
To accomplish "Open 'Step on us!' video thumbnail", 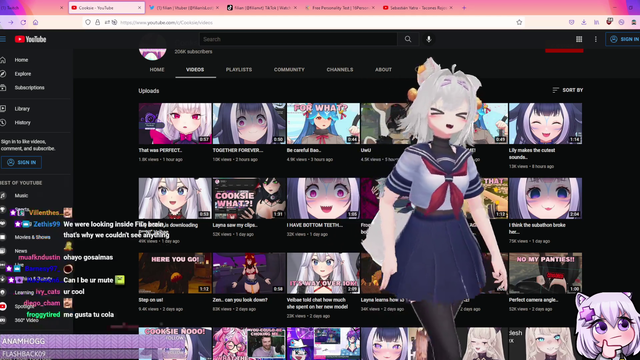I will [x=175, y=273].
